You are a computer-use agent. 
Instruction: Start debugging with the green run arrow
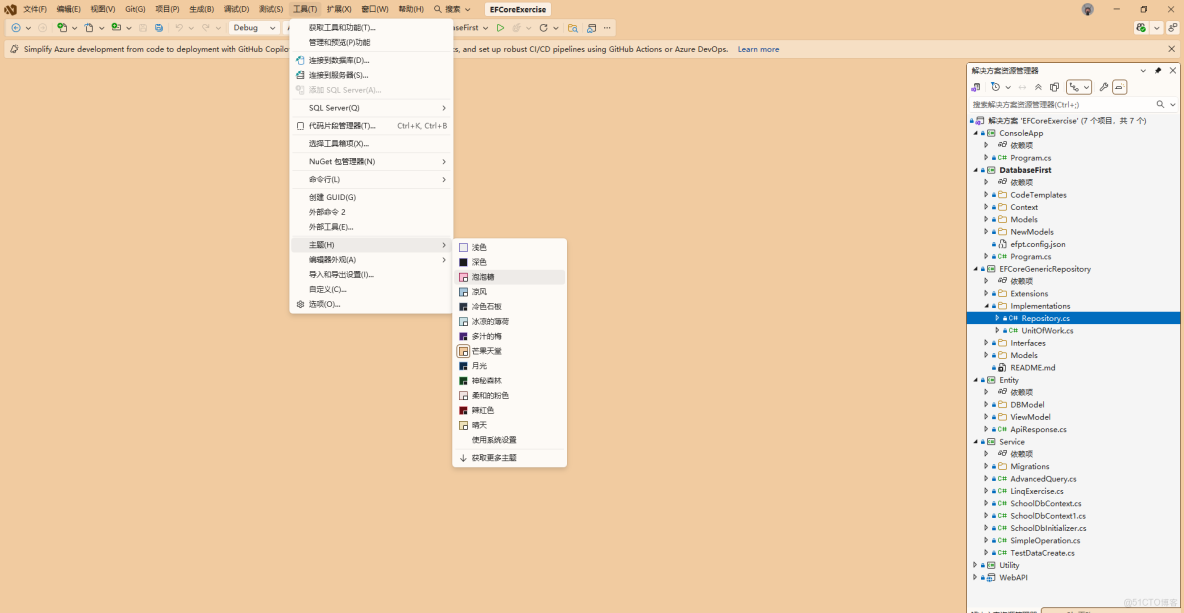coord(499,28)
